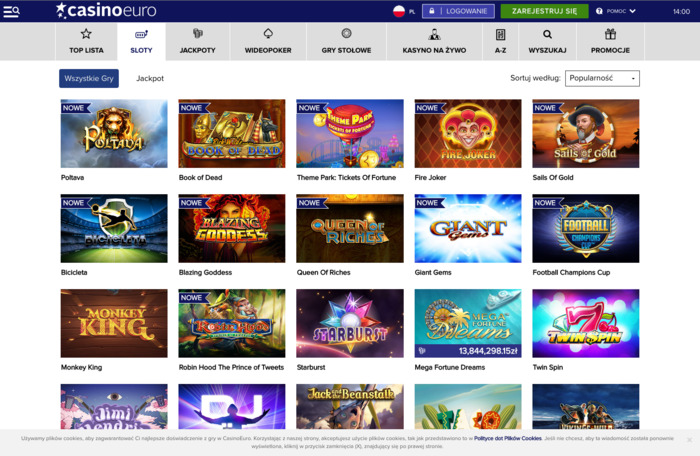Select the Polish flag language icon
The image size is (700, 456).
(399, 11)
